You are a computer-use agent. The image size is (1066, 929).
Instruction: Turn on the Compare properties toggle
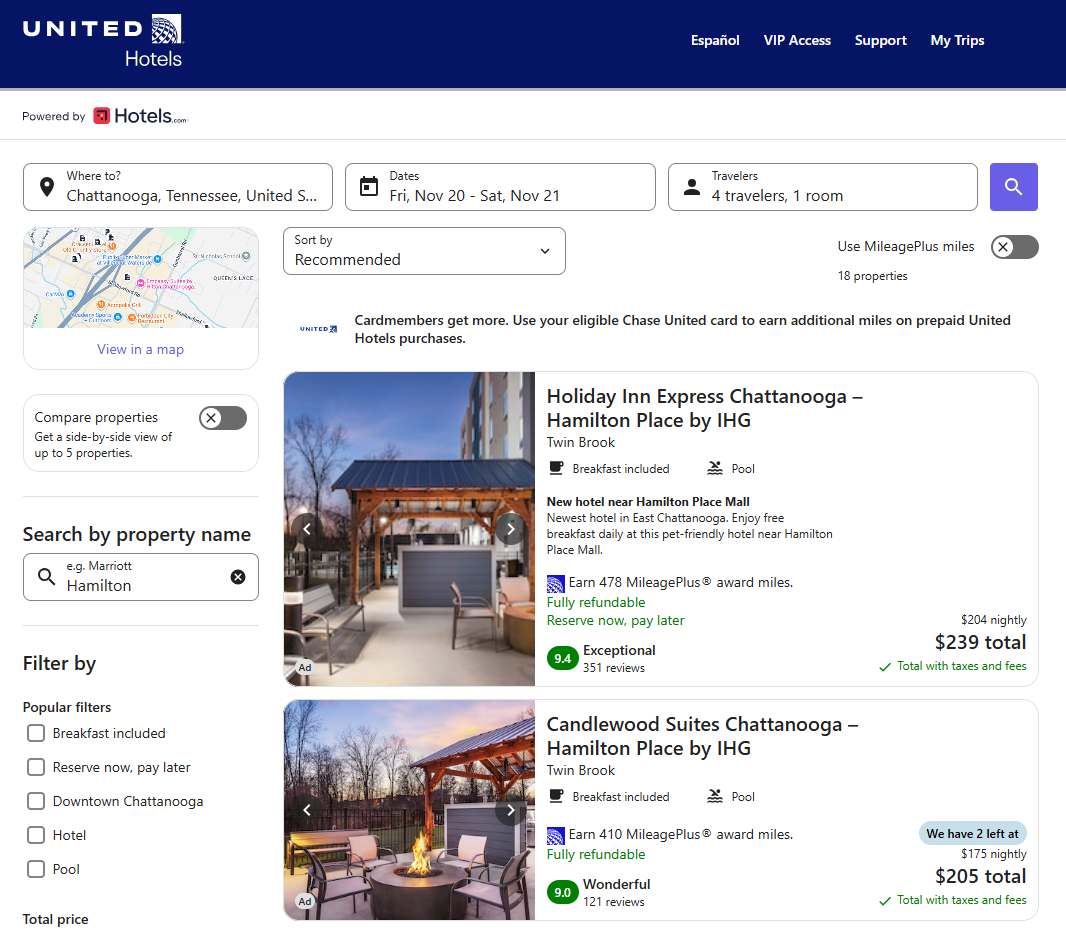click(x=222, y=417)
